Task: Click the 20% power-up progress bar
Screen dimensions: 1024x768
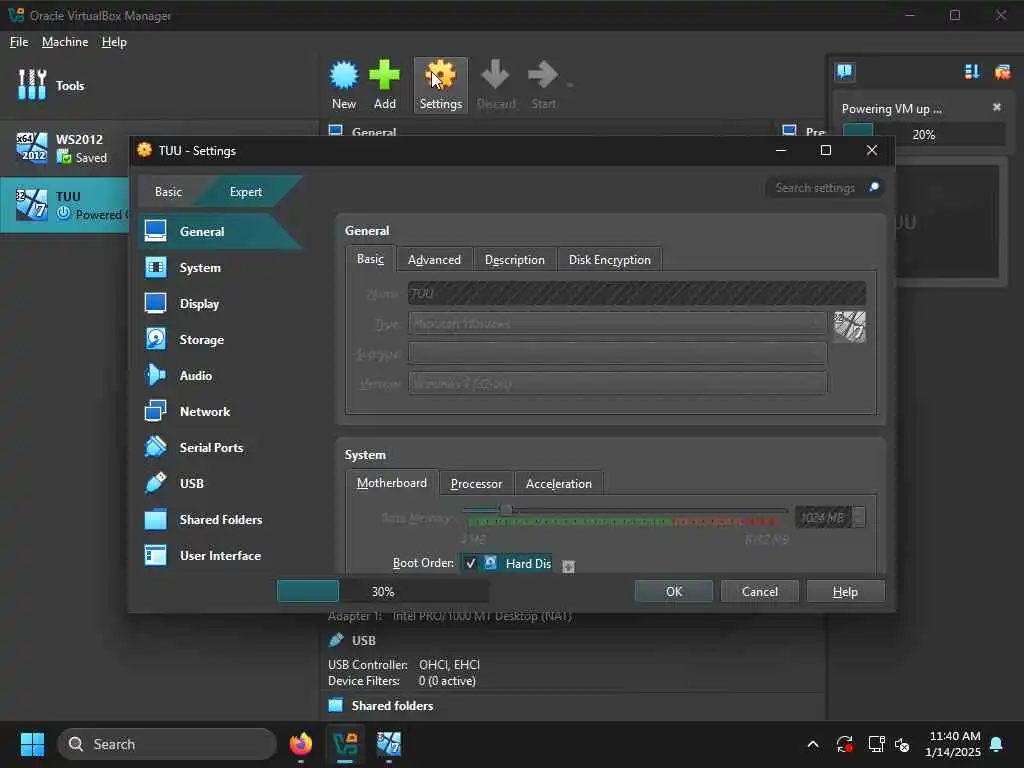Action: click(x=923, y=135)
